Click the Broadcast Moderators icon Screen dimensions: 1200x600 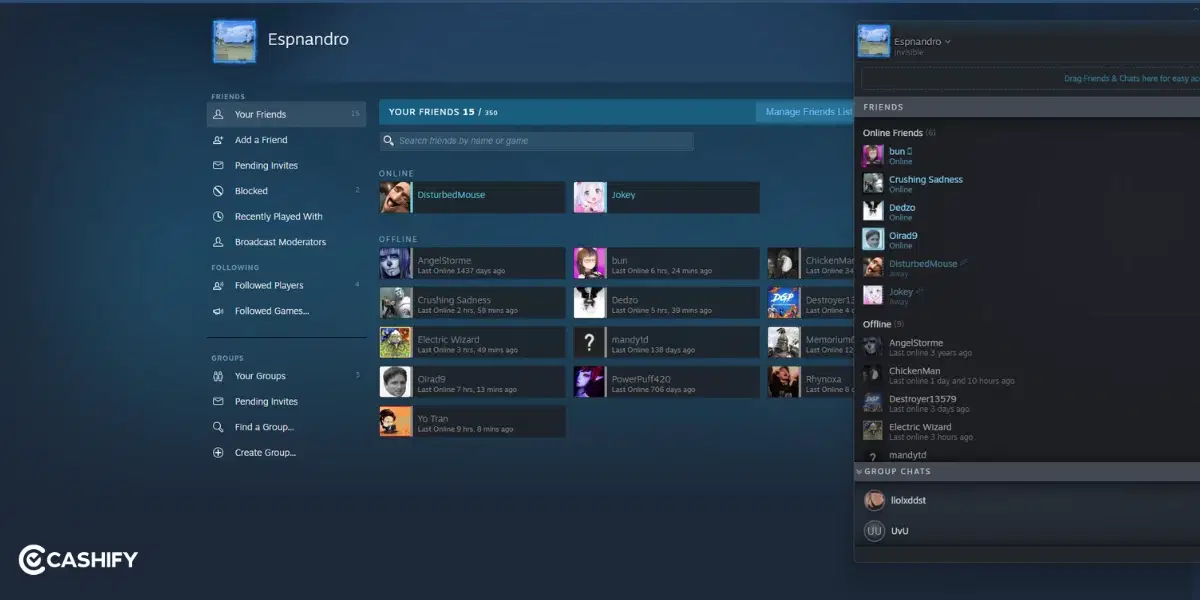pyautogui.click(x=218, y=242)
